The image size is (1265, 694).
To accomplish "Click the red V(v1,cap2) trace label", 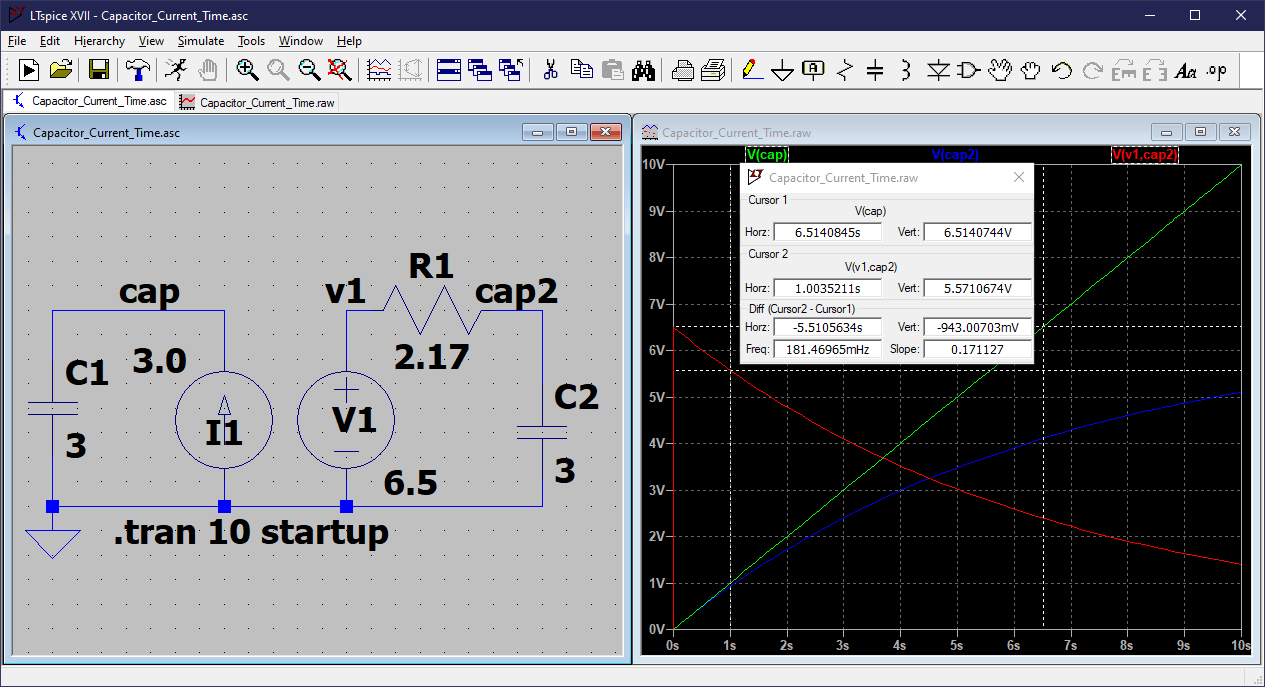I will pos(1144,155).
